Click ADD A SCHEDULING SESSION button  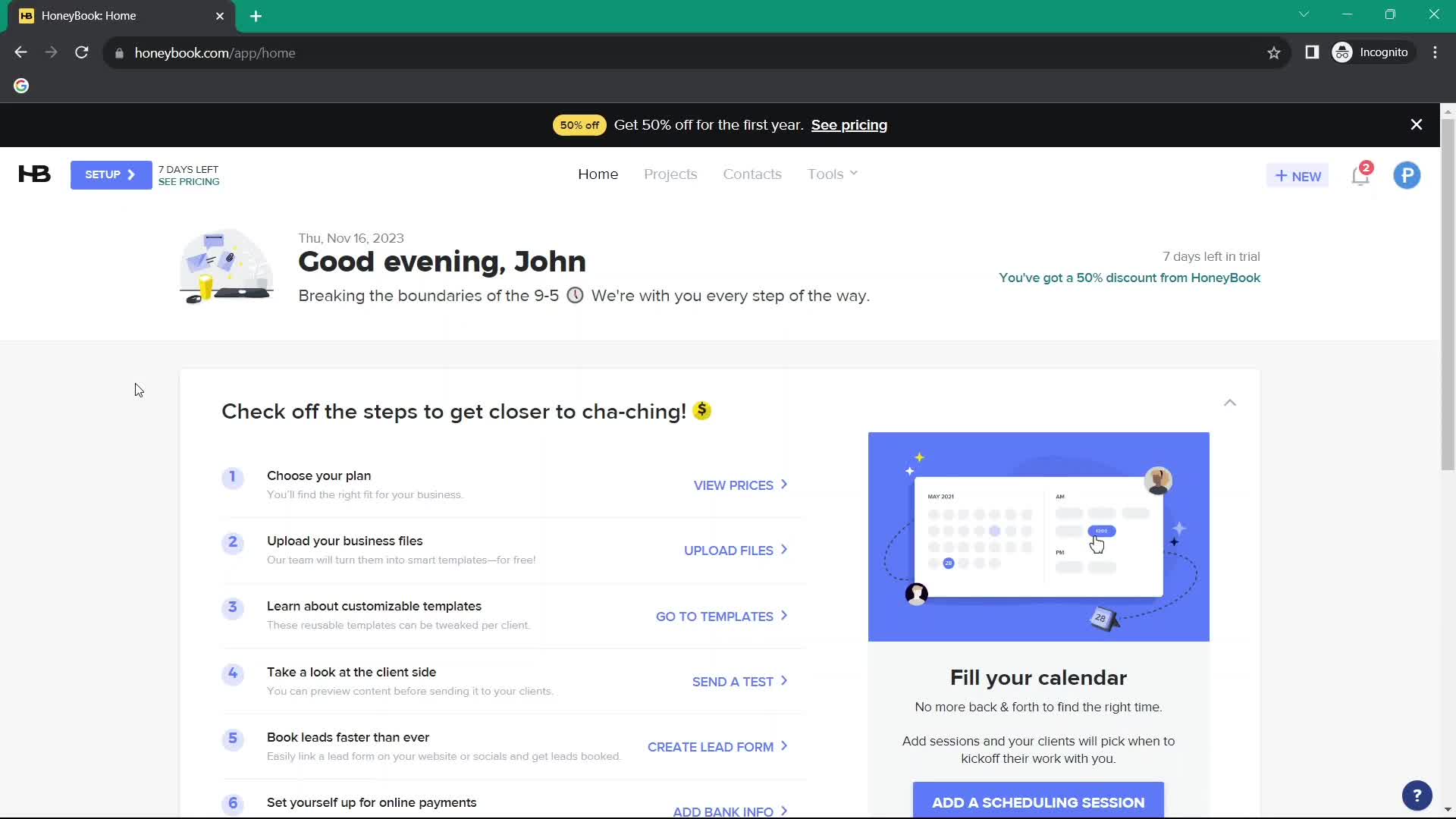coord(1038,800)
